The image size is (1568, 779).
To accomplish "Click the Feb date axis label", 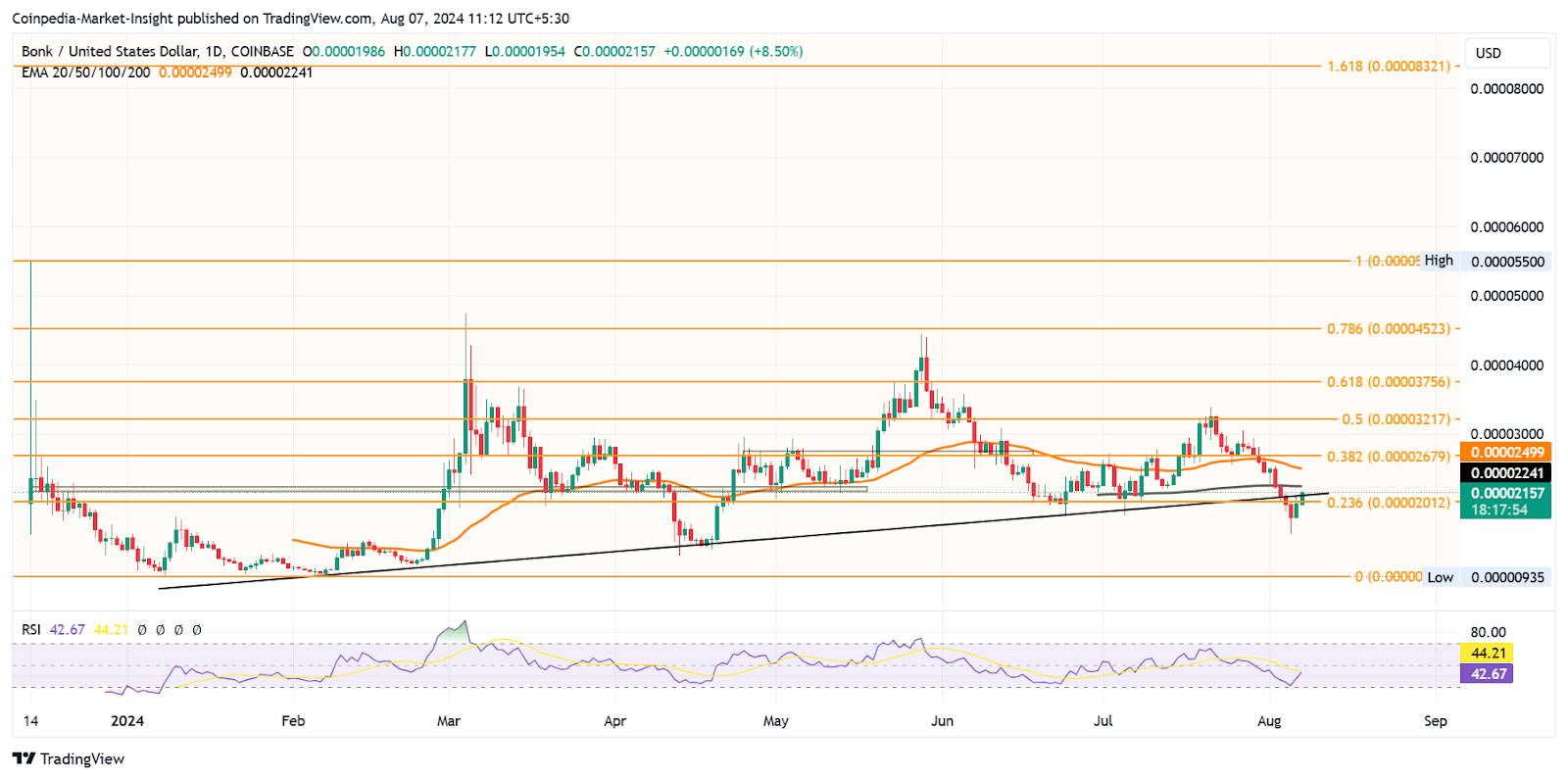I will click(x=293, y=720).
